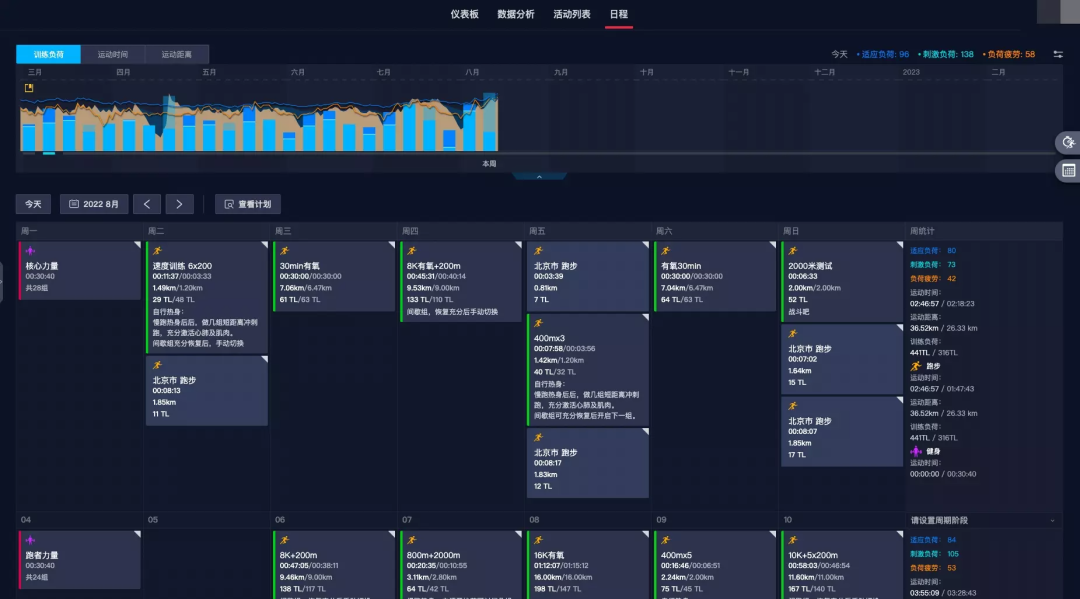This screenshot has width=1080, height=599.
Task: Click the calendar floating side button
Action: click(1068, 171)
